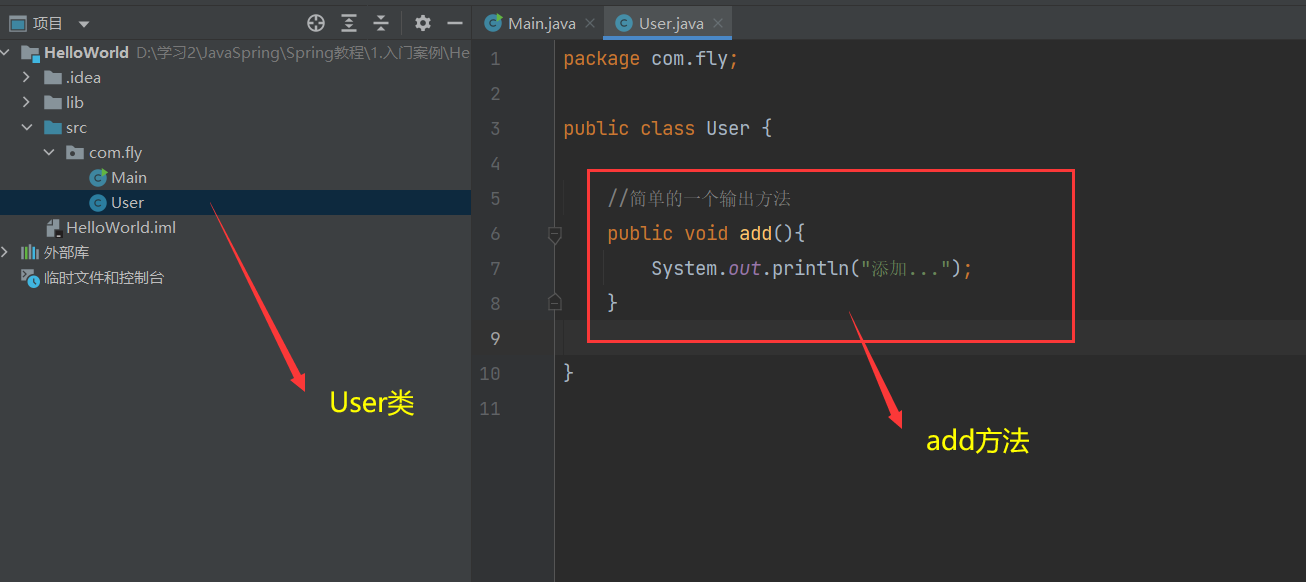
Task: Open the 项目 view dropdown
Action: (x=83, y=24)
